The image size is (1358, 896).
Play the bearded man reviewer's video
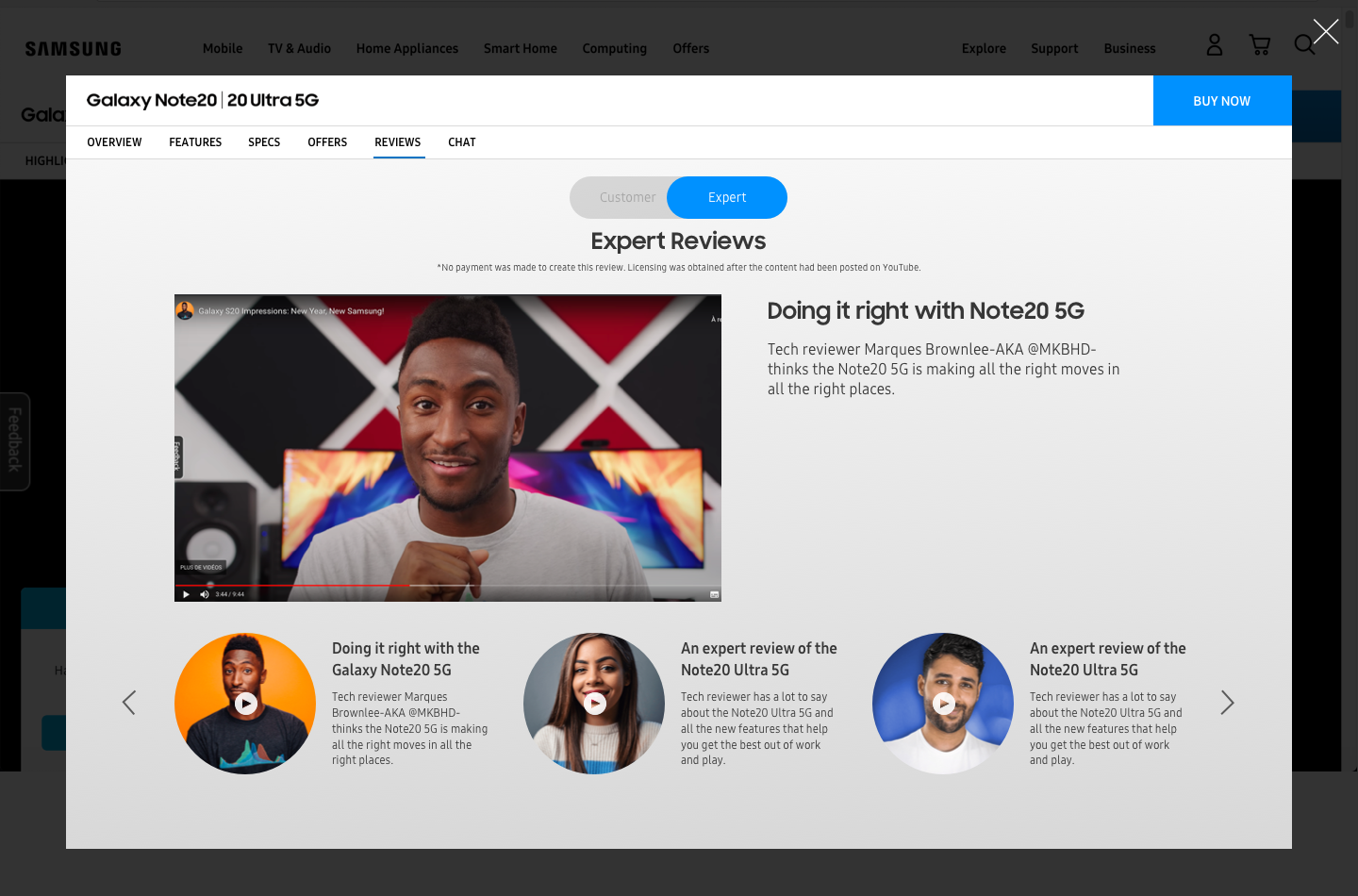[x=943, y=704]
